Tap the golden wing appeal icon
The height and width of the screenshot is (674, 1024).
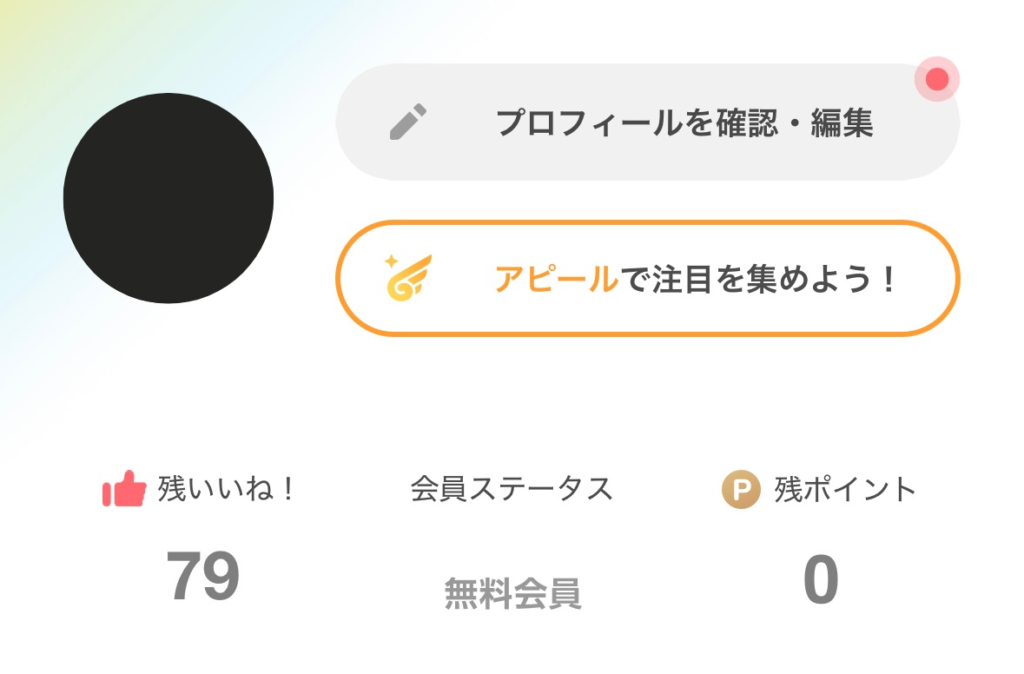[x=409, y=278]
